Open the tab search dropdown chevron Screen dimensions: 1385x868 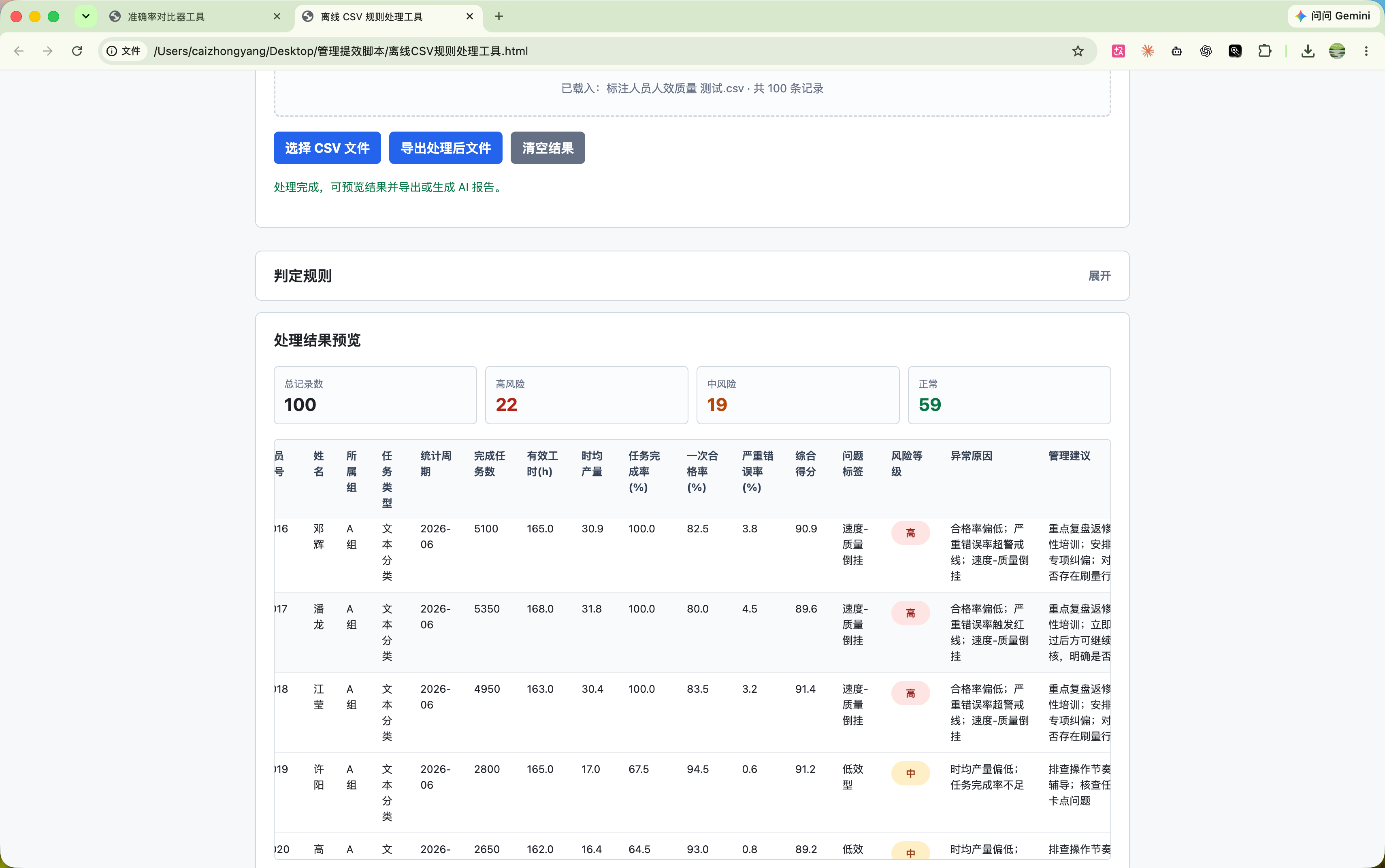85,17
